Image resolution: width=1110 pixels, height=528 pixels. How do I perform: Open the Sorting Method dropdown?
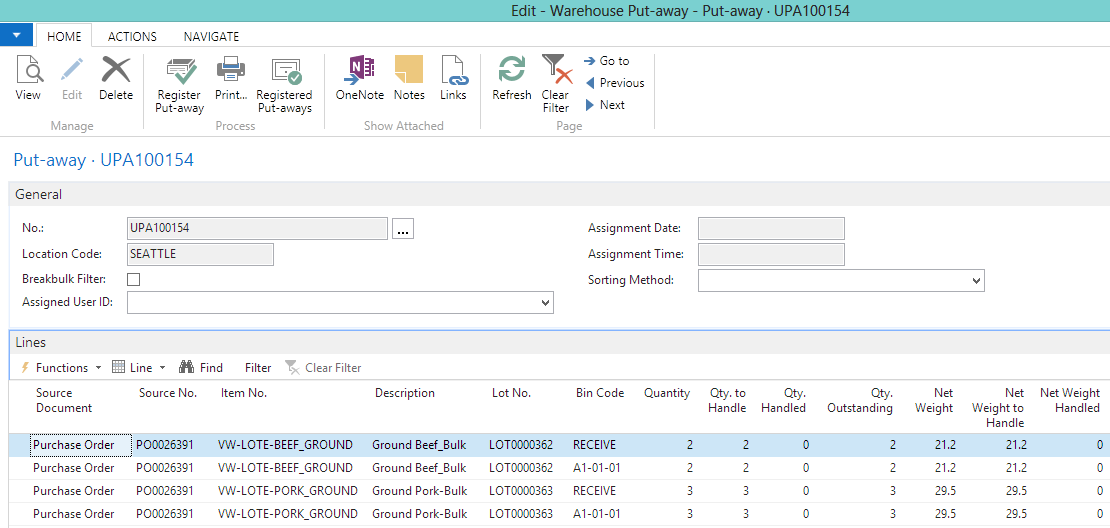click(976, 281)
